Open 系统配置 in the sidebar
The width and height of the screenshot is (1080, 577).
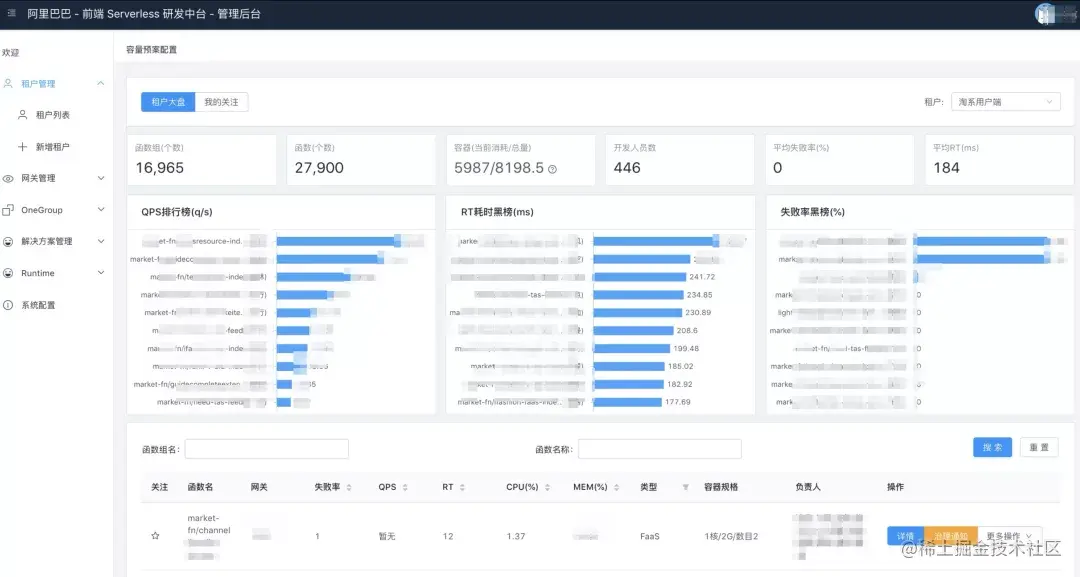38,305
